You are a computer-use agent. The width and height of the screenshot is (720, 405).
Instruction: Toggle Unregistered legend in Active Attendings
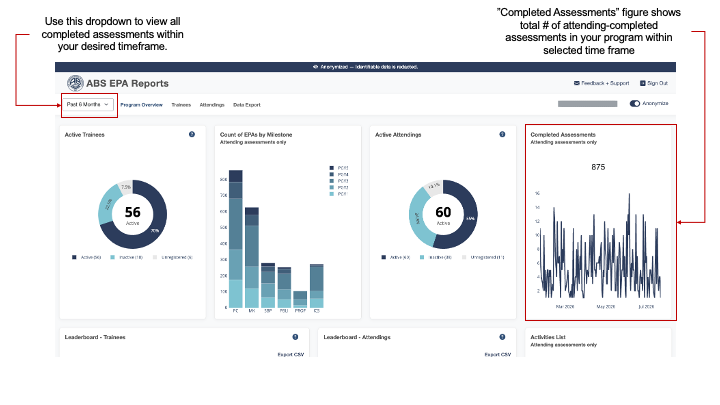pos(484,258)
